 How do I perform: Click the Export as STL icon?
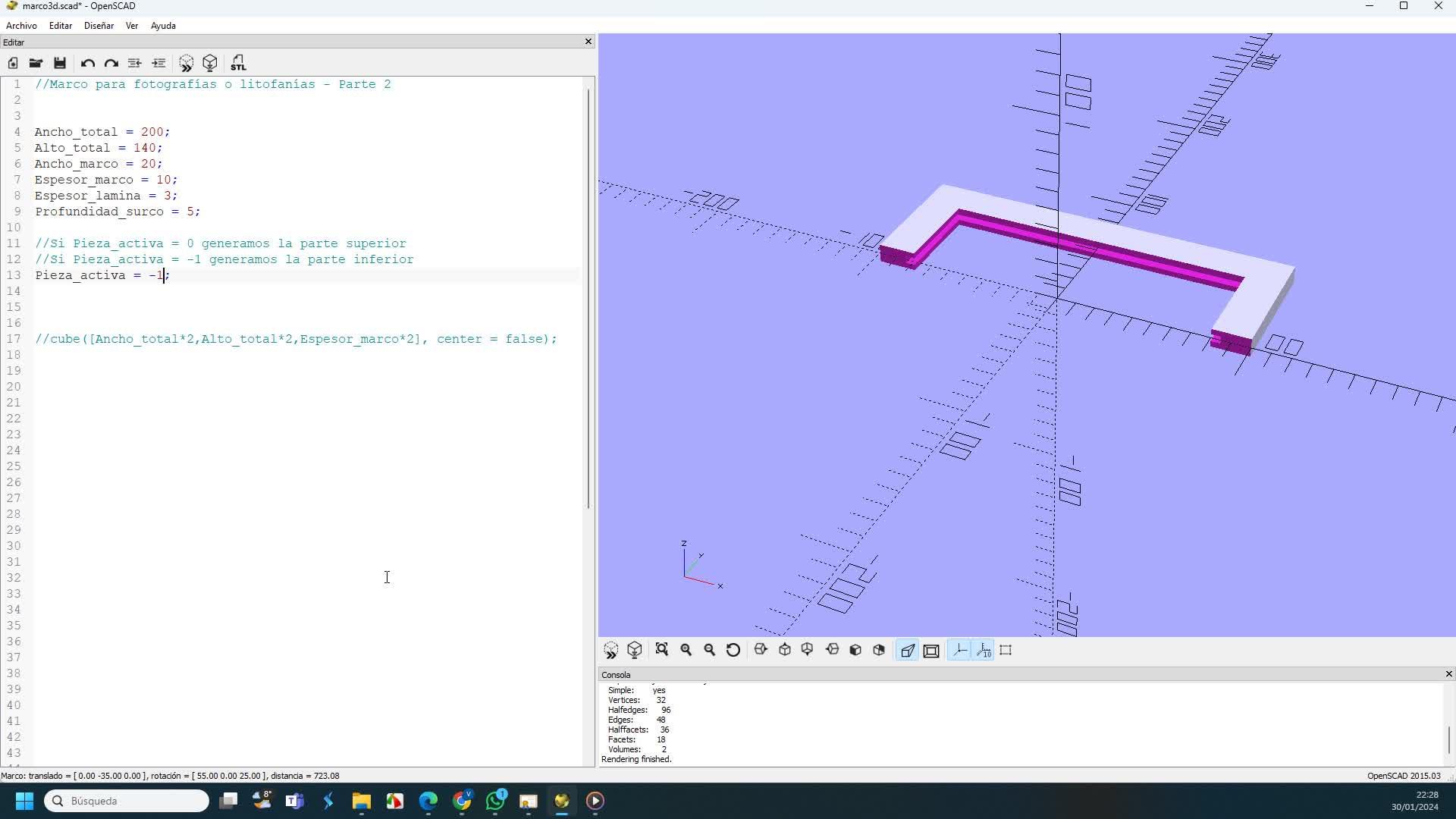[x=238, y=63]
